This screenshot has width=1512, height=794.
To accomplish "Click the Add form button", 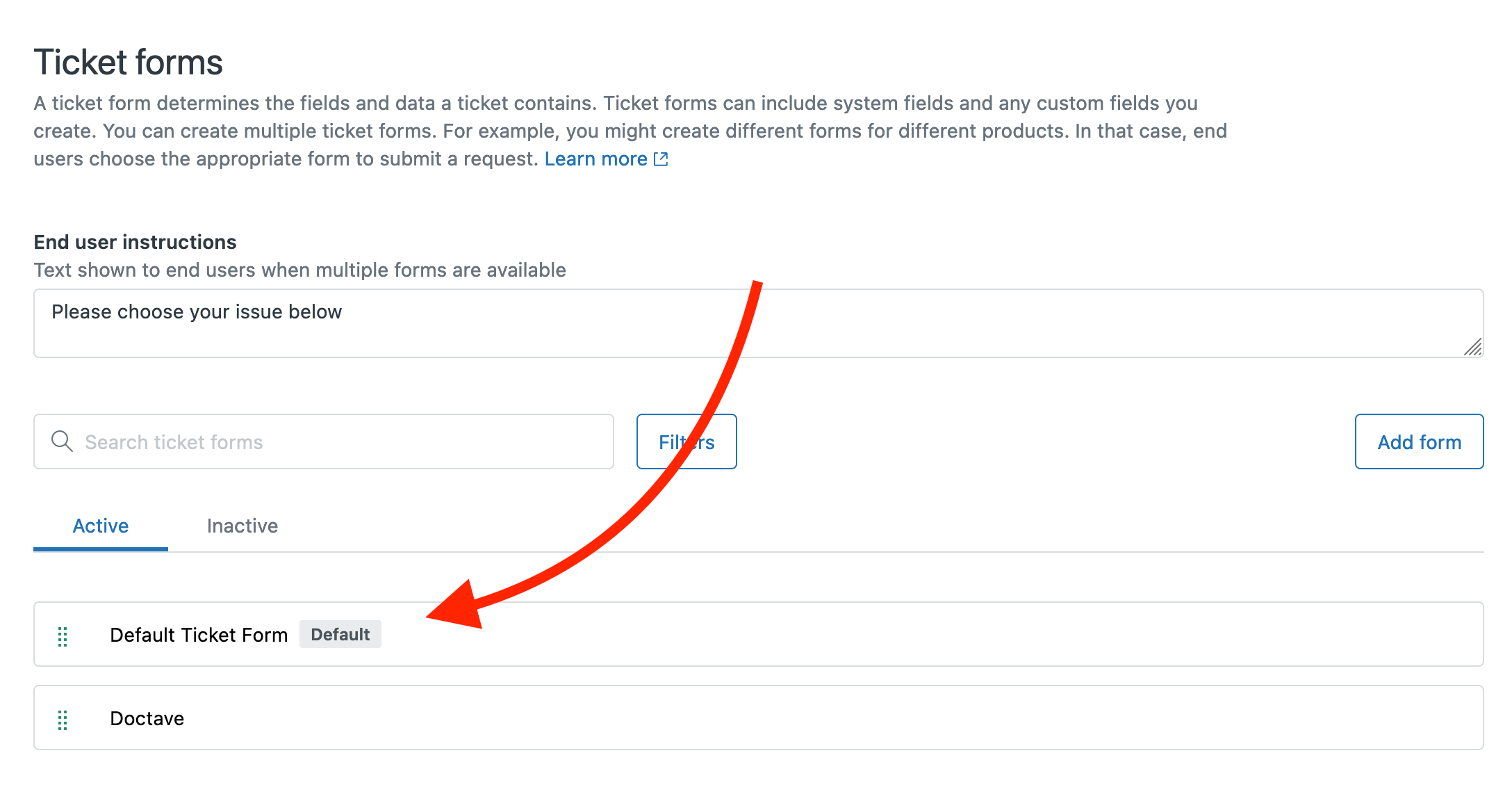I will [x=1419, y=441].
